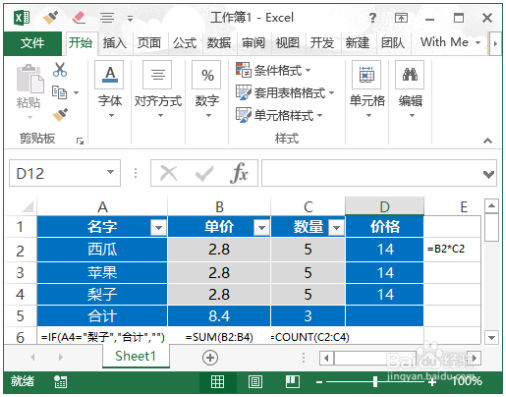The width and height of the screenshot is (506, 397).
Task: Open the 名字 column filter dropdown
Action: point(158,228)
